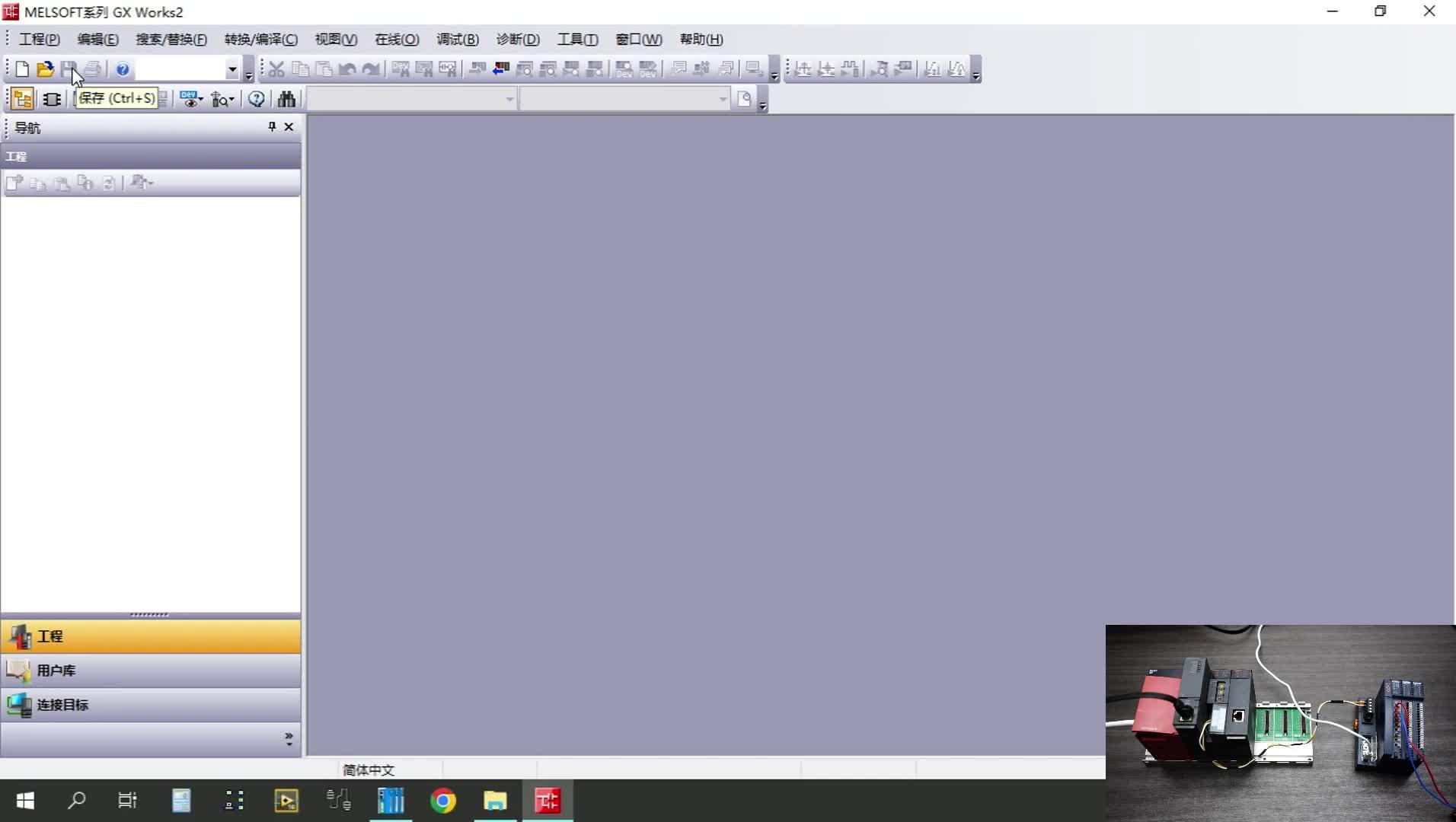Image resolution: width=1456 pixels, height=822 pixels.
Task: Open the Dev monitor eye dropdown icon
Action: [x=191, y=99]
